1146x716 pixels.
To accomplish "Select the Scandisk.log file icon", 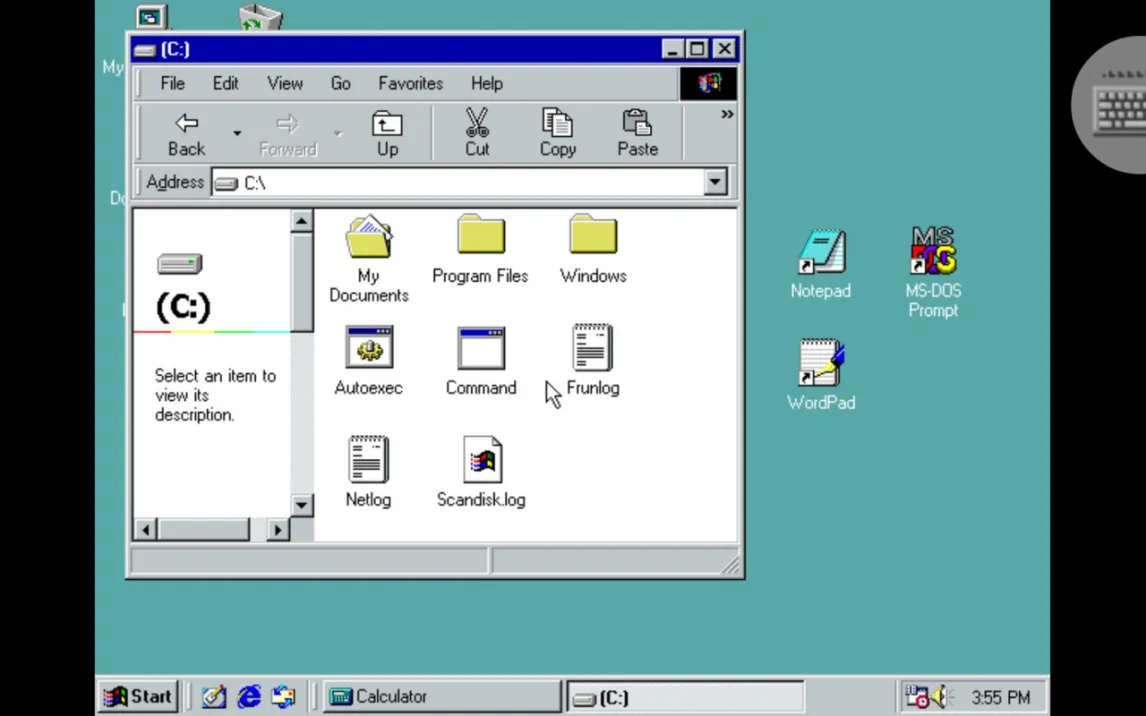I will pos(481,461).
